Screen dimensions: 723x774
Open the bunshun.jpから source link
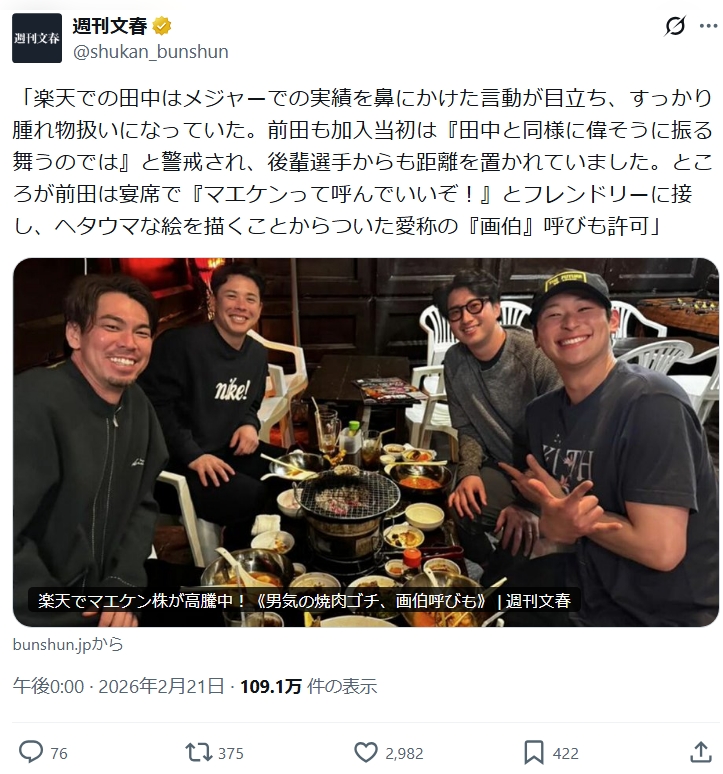point(68,644)
